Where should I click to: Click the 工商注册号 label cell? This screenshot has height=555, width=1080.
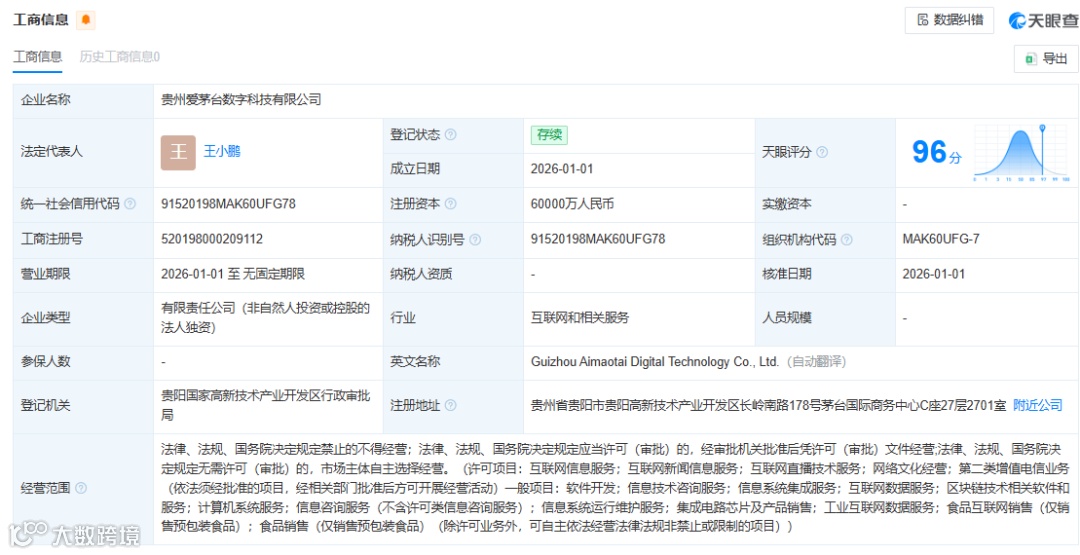[x=83, y=239]
